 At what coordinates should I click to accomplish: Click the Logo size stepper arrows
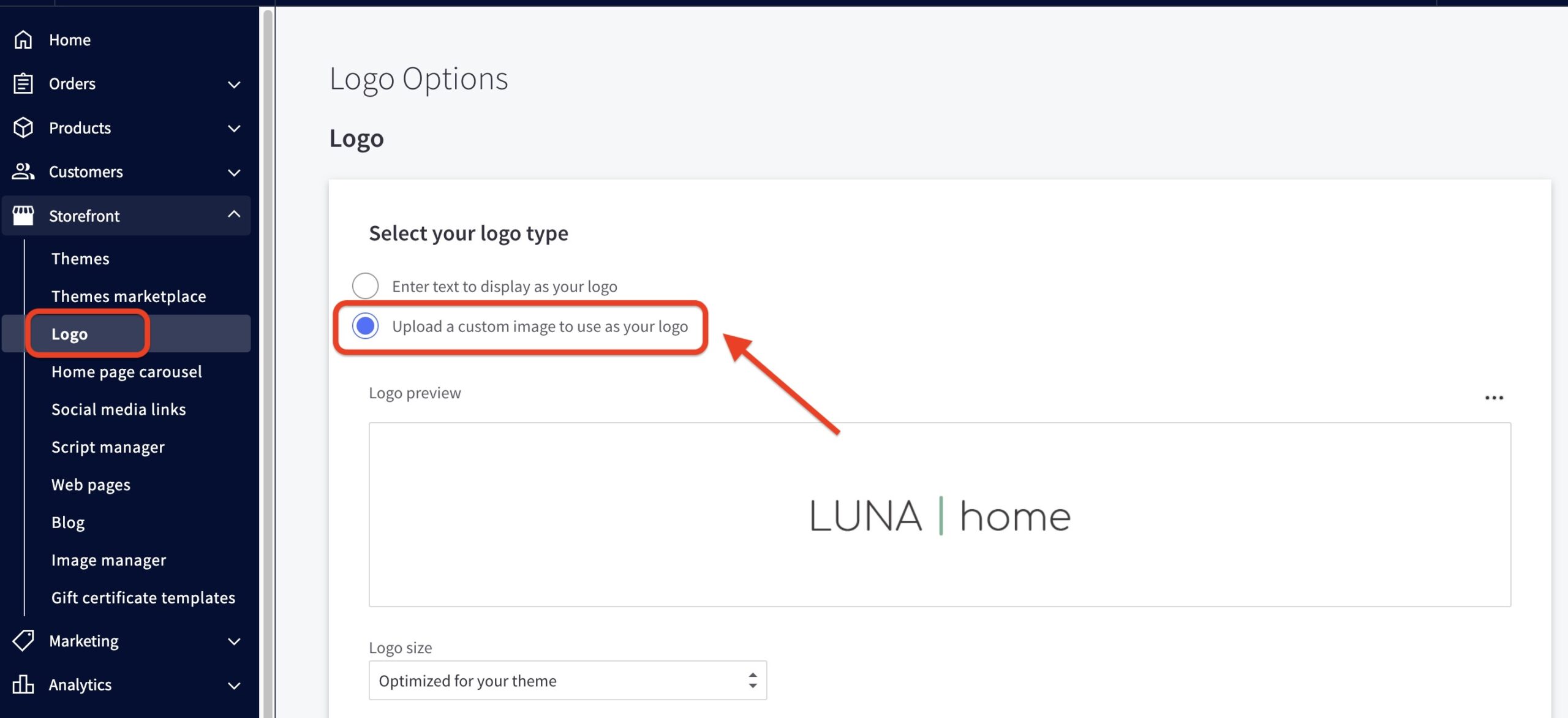click(753, 680)
